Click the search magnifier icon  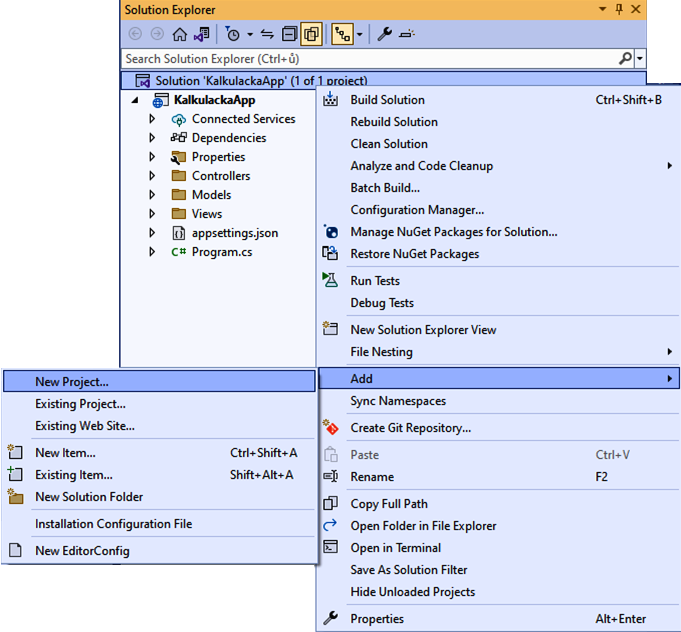[625, 59]
